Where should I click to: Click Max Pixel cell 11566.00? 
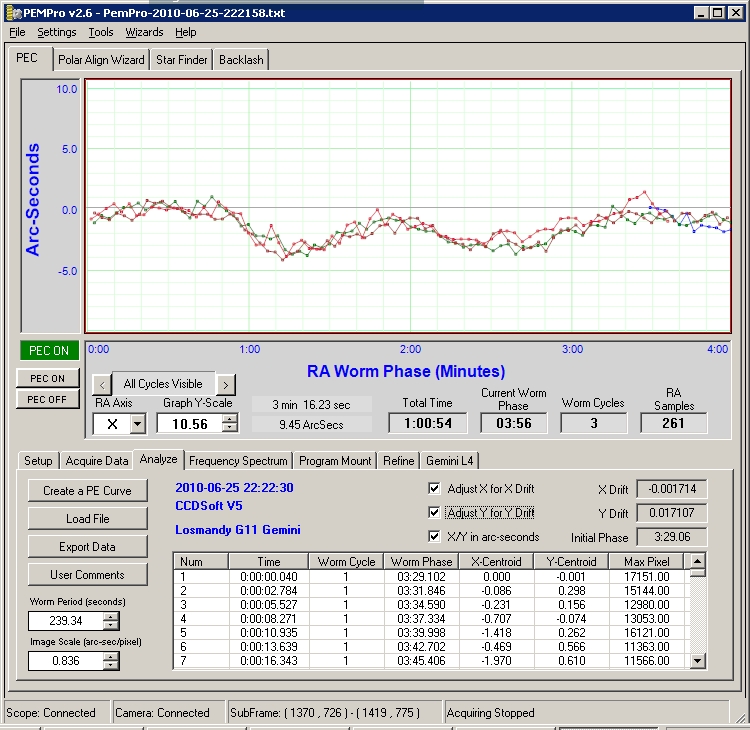pyautogui.click(x=647, y=661)
